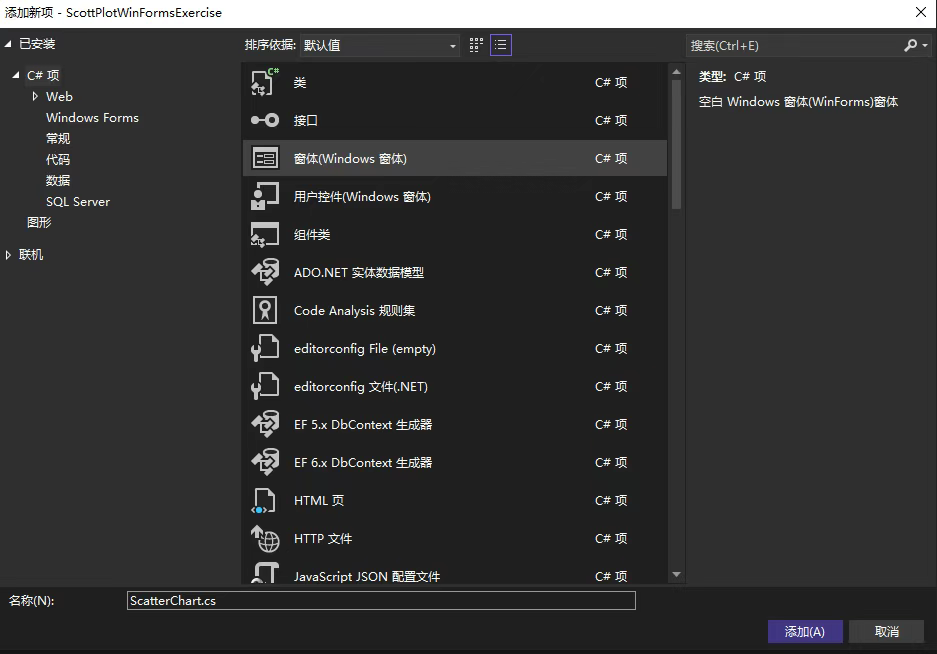The height and width of the screenshot is (654, 937).
Task: Click the search magnifier icon
Action: tap(910, 45)
